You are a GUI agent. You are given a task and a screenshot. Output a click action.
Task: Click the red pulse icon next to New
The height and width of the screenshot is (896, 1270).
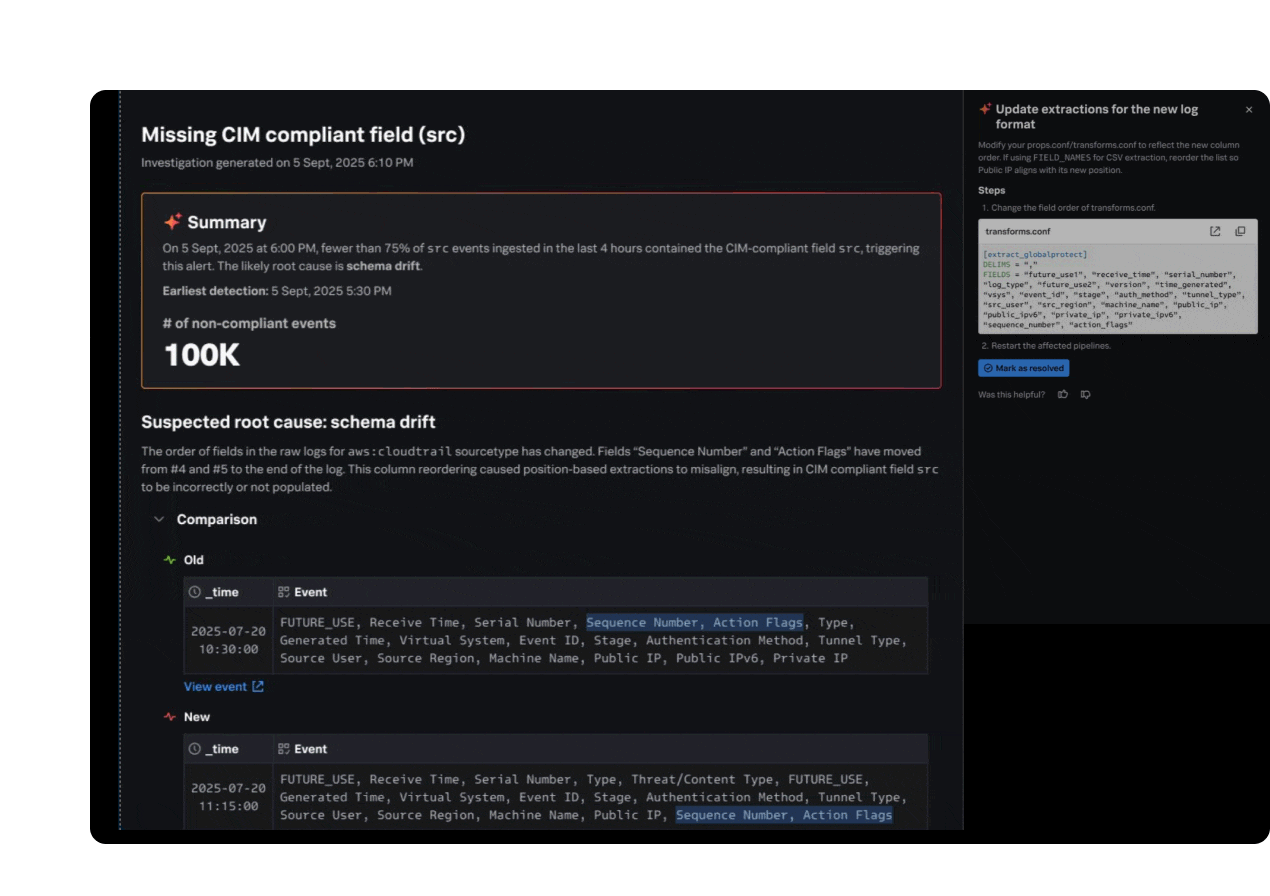click(x=170, y=717)
